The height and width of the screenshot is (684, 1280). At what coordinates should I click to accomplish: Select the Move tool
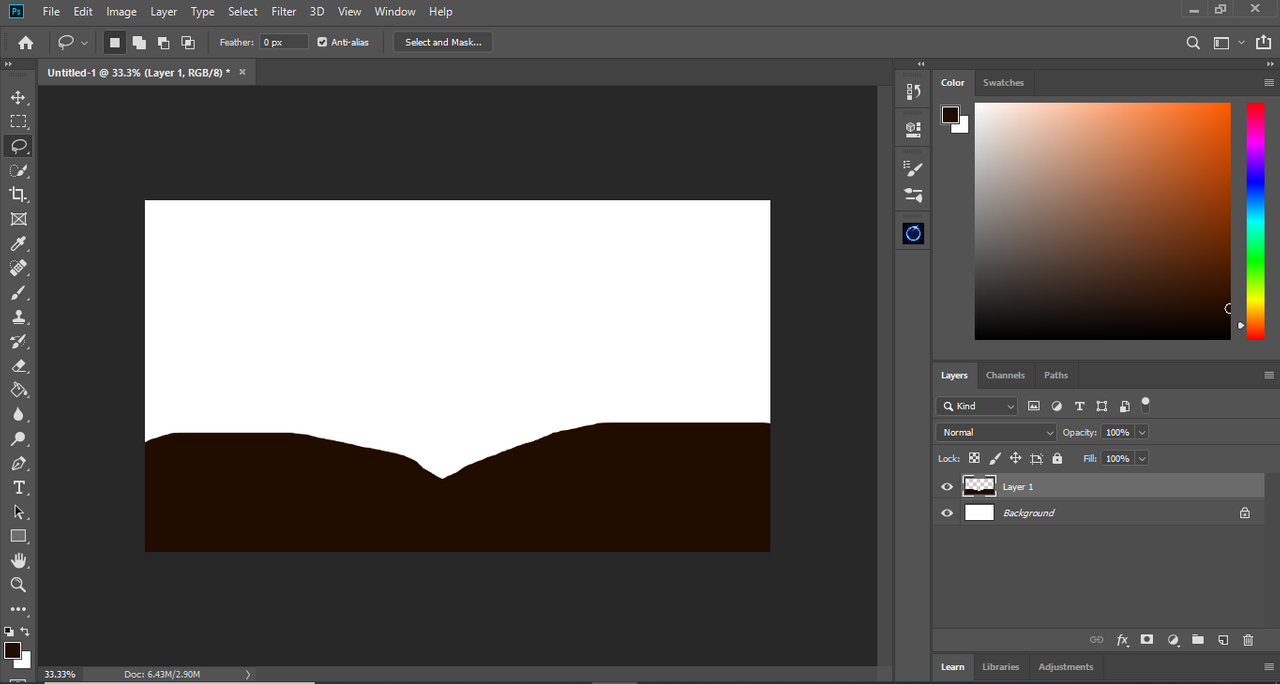point(18,97)
